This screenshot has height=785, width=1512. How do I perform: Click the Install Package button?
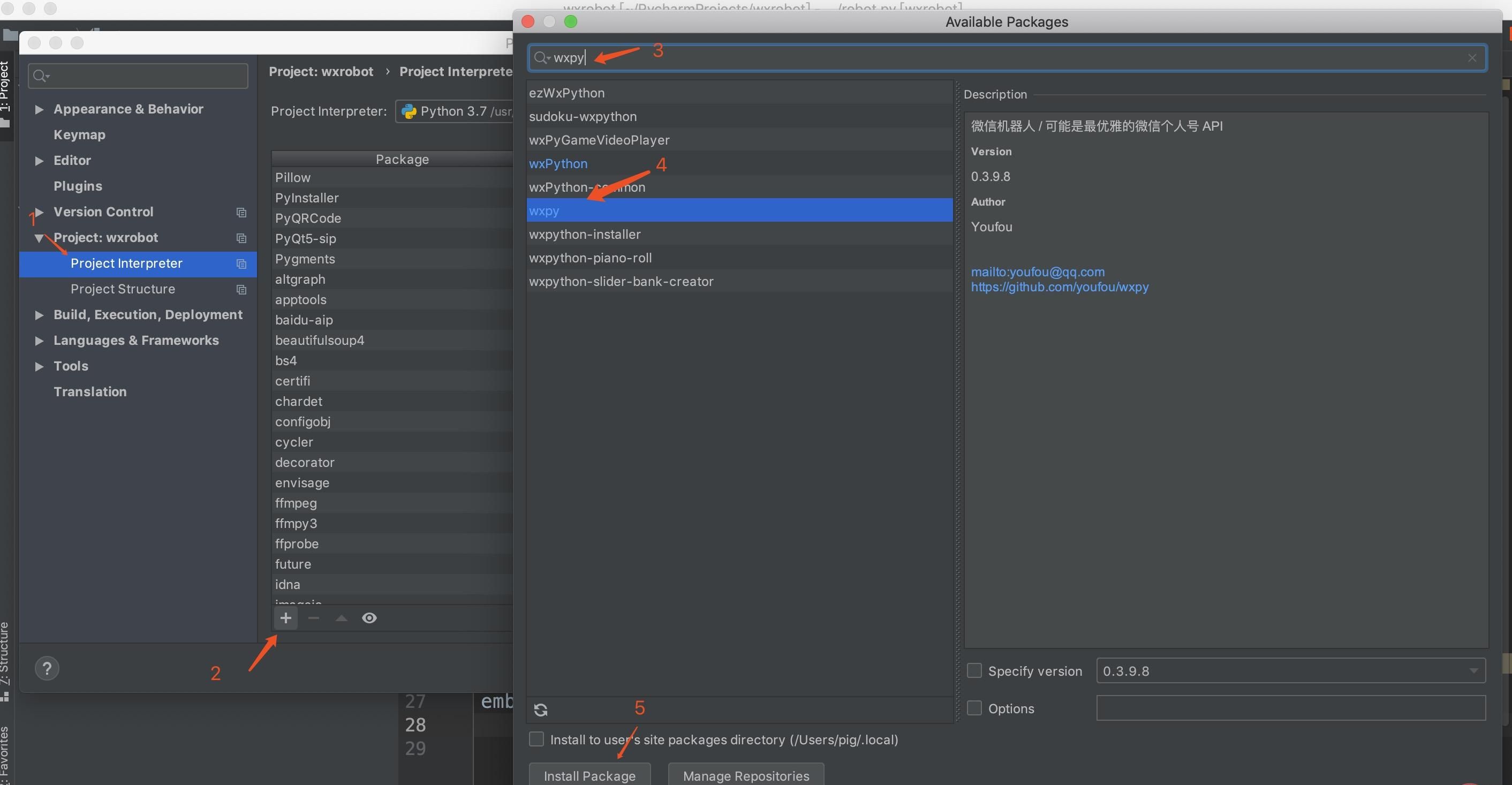click(x=590, y=775)
